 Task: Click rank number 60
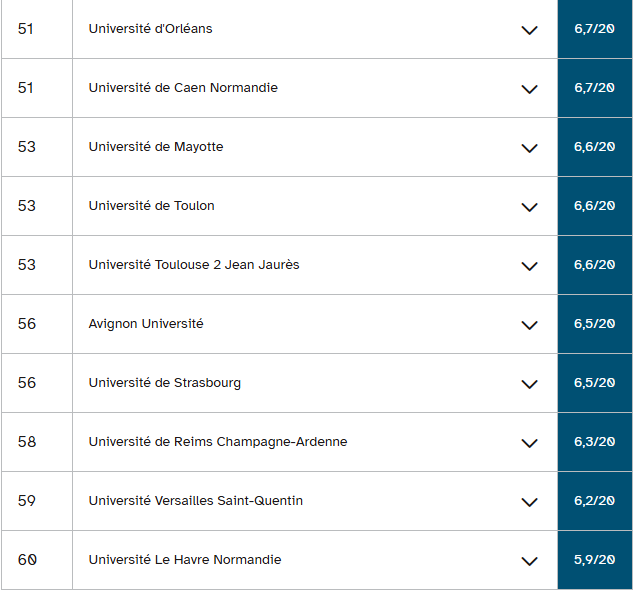(x=27, y=560)
